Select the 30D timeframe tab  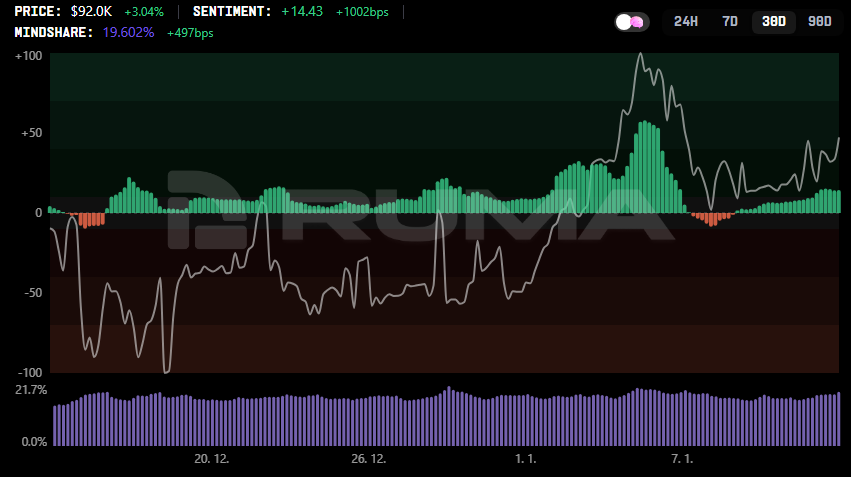pos(773,22)
